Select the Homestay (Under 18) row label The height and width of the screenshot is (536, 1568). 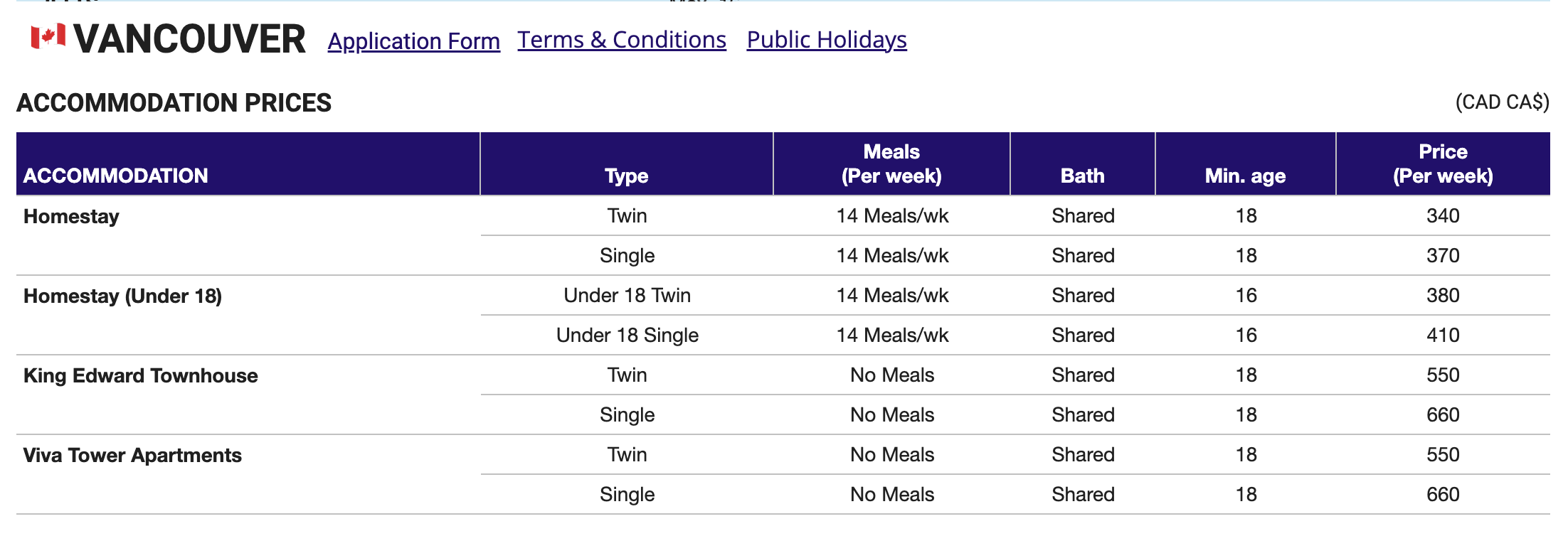122,296
